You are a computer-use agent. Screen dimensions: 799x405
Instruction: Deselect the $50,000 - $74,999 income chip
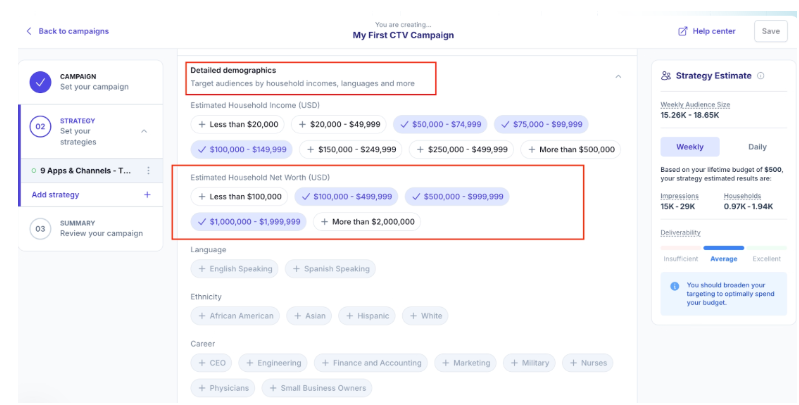pyautogui.click(x=440, y=124)
